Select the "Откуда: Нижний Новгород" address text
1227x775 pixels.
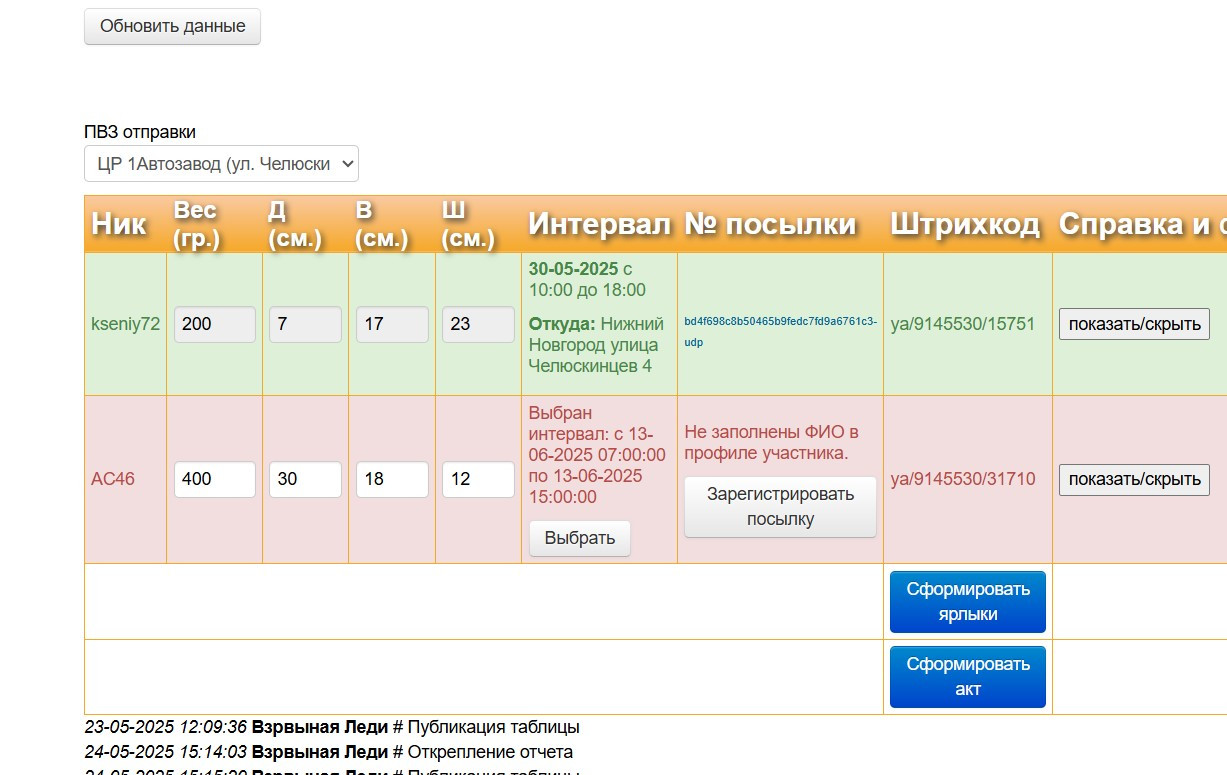596,345
